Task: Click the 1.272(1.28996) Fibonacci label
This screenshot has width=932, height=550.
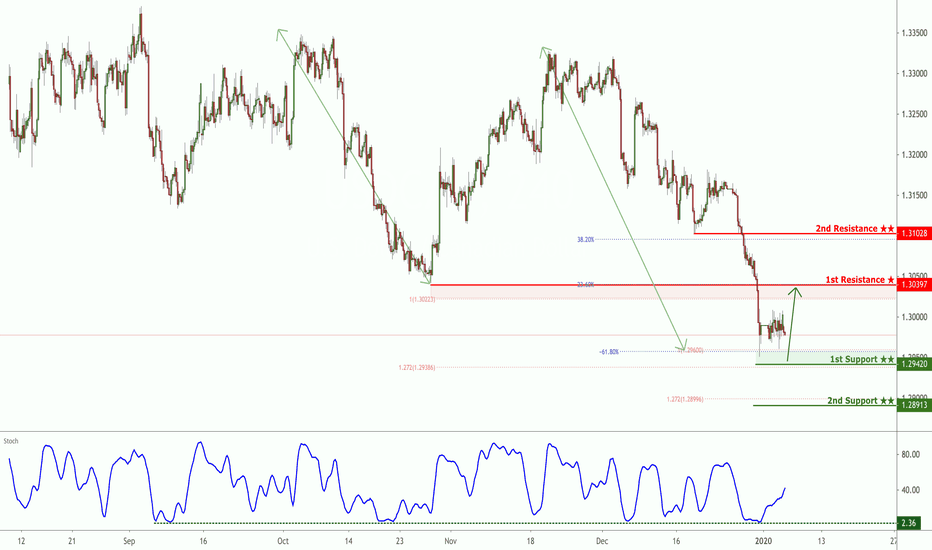Action: point(685,400)
